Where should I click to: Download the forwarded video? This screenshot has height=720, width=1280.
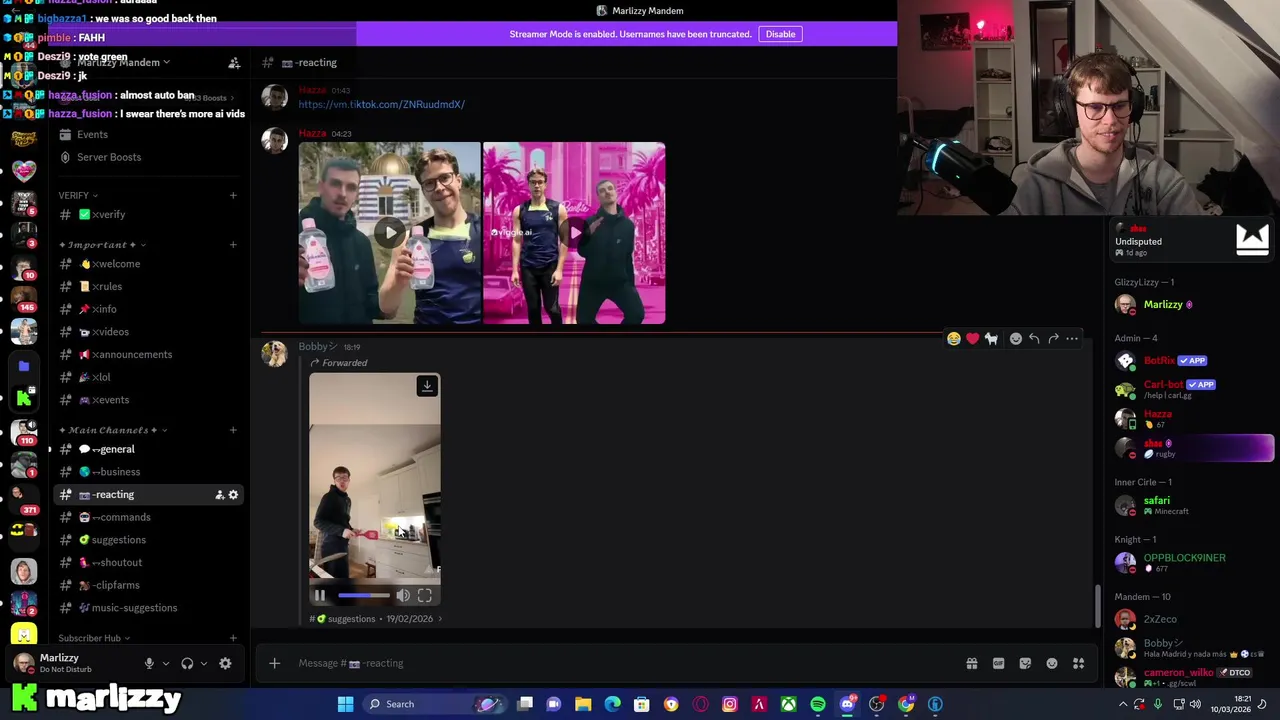tap(427, 386)
